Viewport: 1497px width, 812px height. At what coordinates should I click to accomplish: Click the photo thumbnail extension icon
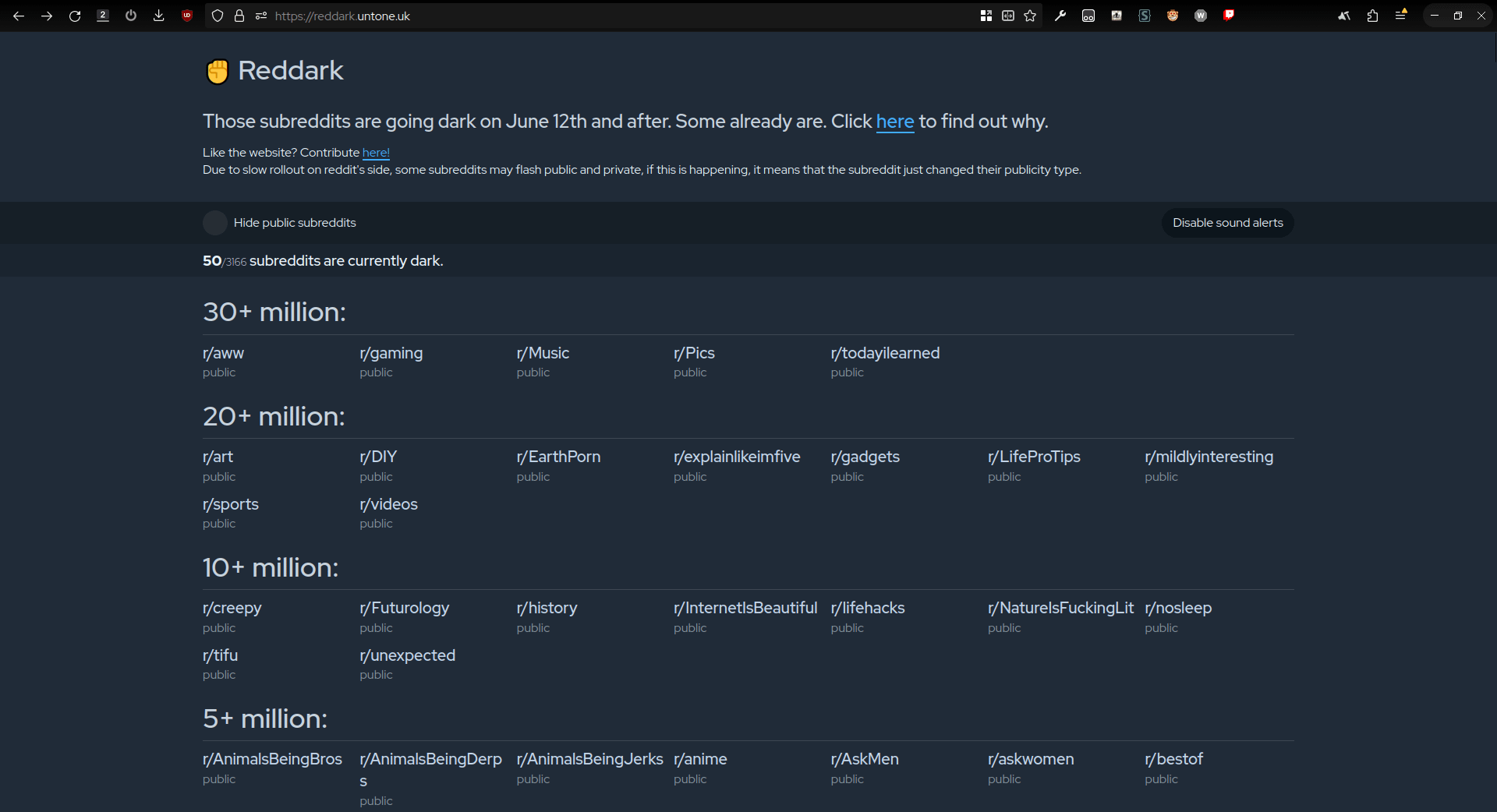click(x=1117, y=16)
